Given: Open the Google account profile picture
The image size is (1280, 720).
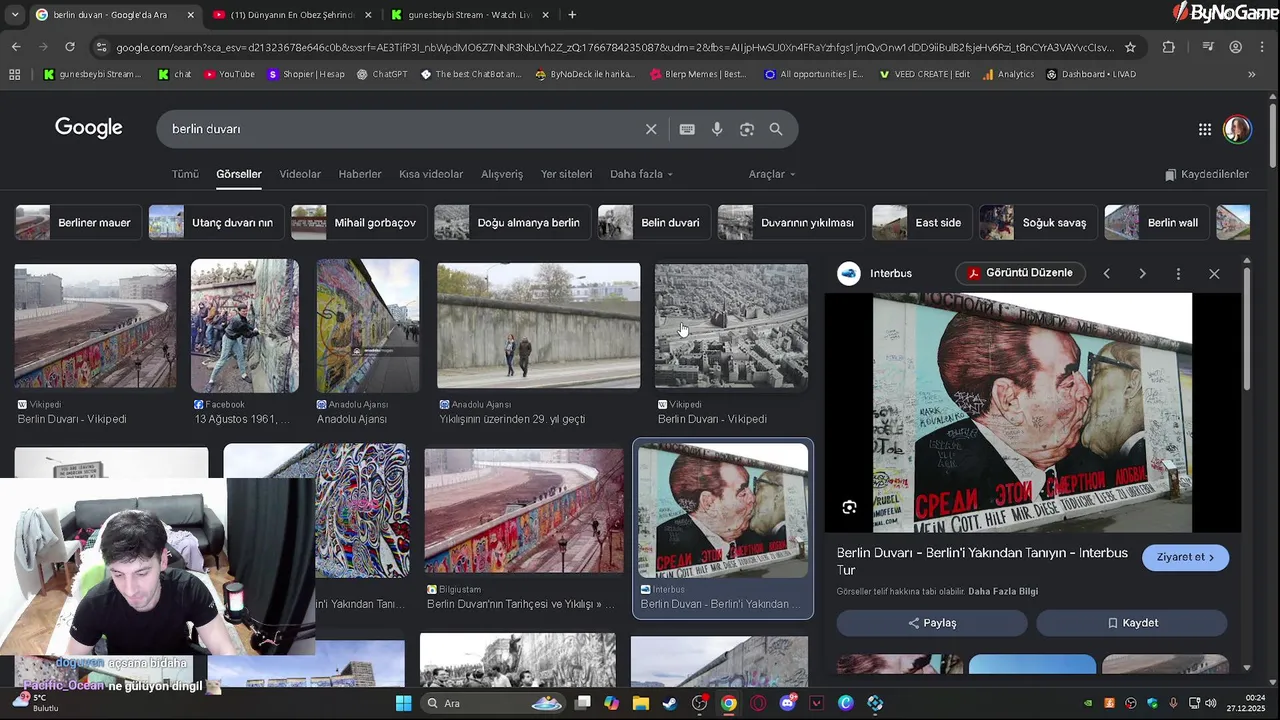Looking at the screenshot, I should click(1237, 129).
